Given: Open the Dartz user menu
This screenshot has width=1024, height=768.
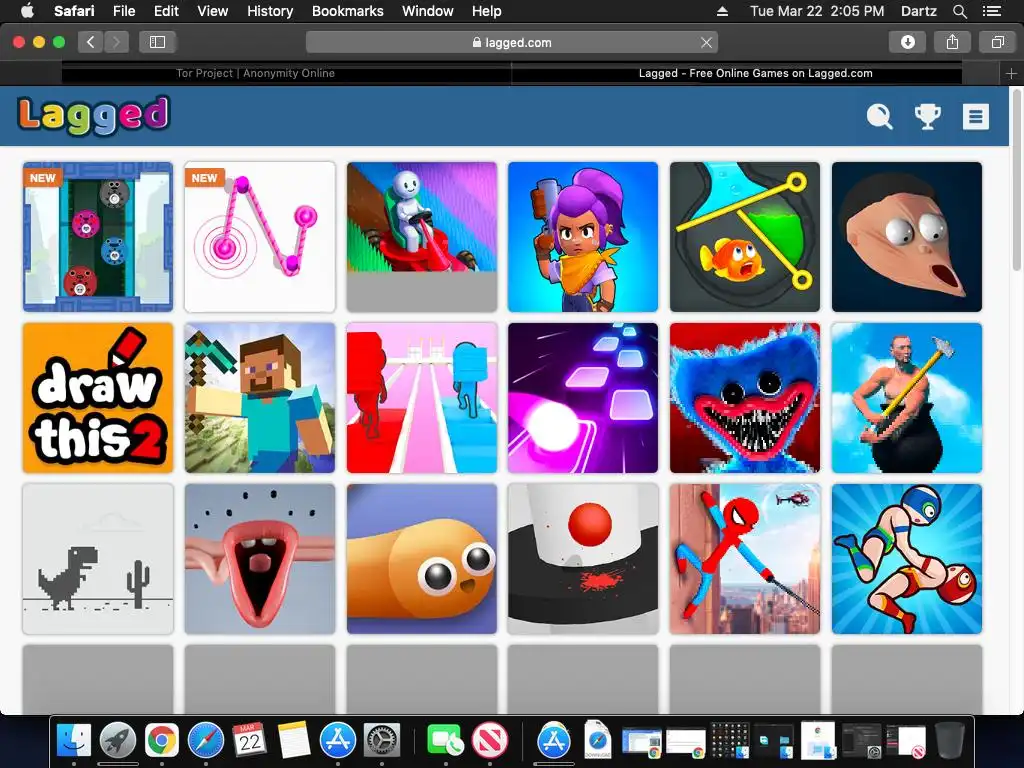Looking at the screenshot, I should coord(918,11).
